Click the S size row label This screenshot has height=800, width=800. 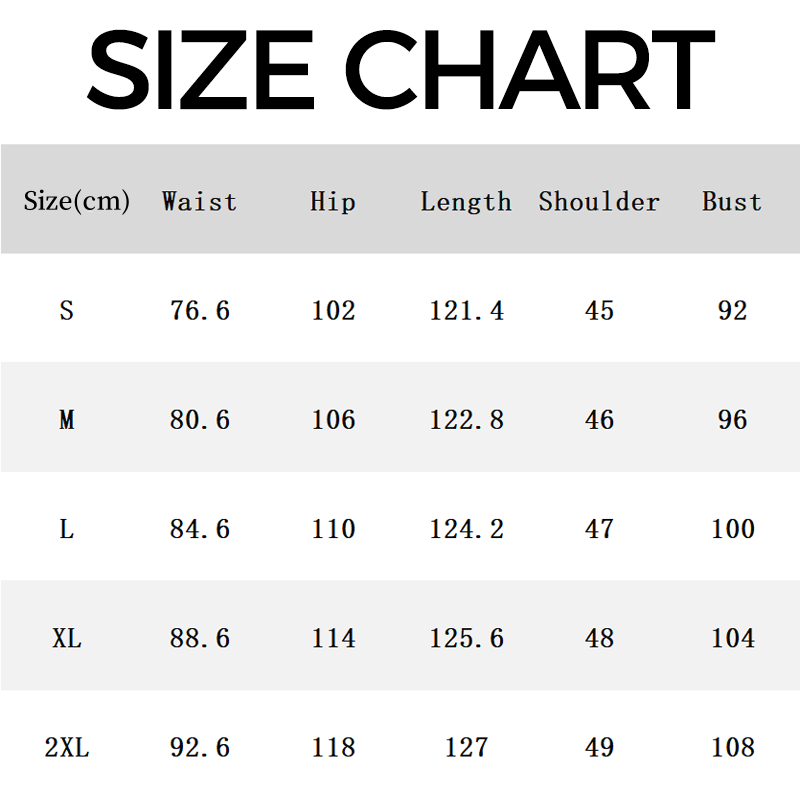(x=67, y=310)
